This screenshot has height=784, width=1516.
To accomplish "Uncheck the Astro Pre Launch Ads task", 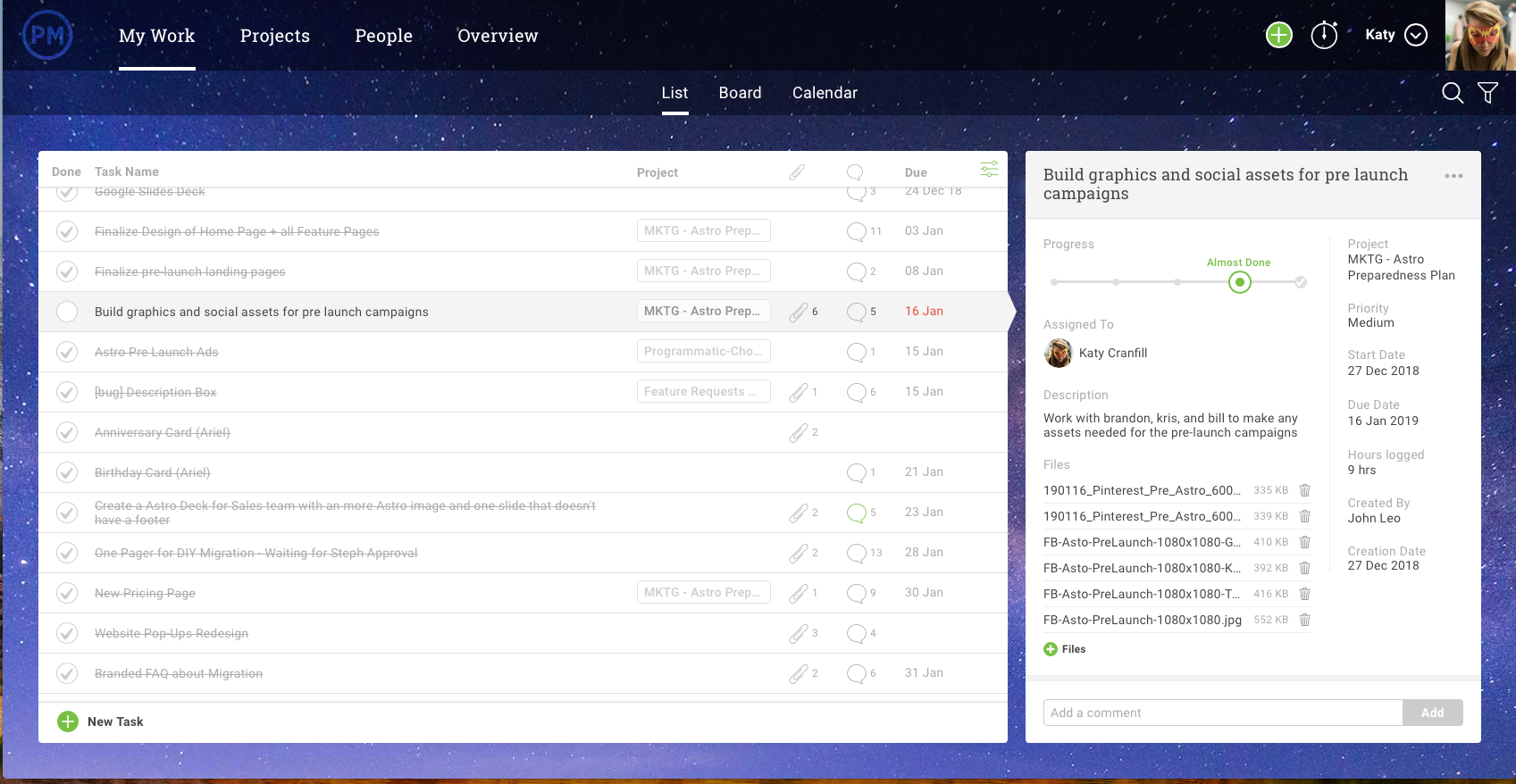I will pos(67,352).
